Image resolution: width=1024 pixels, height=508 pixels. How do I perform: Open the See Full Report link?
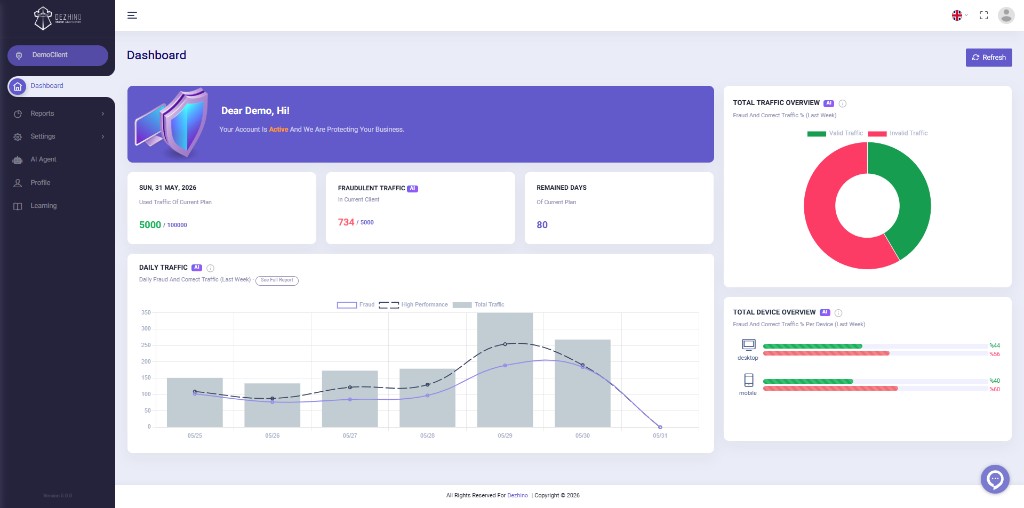277,280
